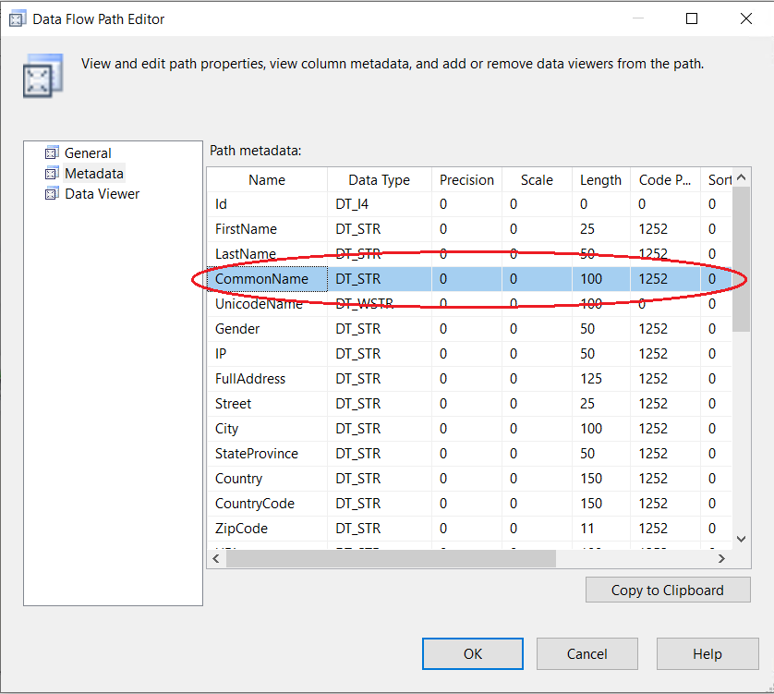
Task: Open the General page
Action: pyautogui.click(x=88, y=153)
